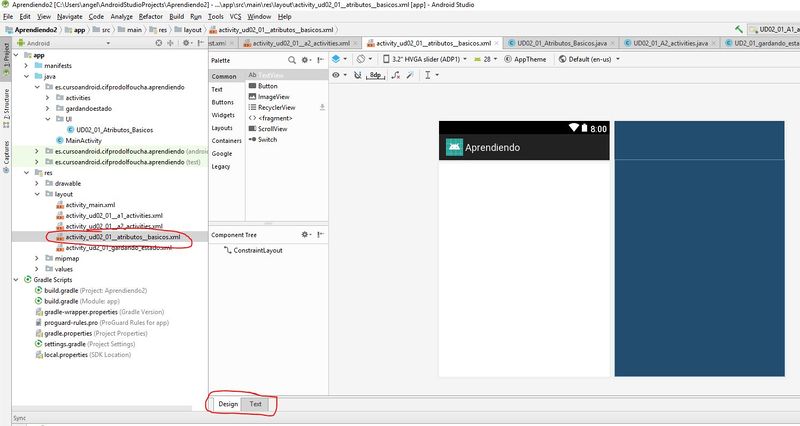Click the Infer Constraints magic wand icon

pyautogui.click(x=410, y=75)
